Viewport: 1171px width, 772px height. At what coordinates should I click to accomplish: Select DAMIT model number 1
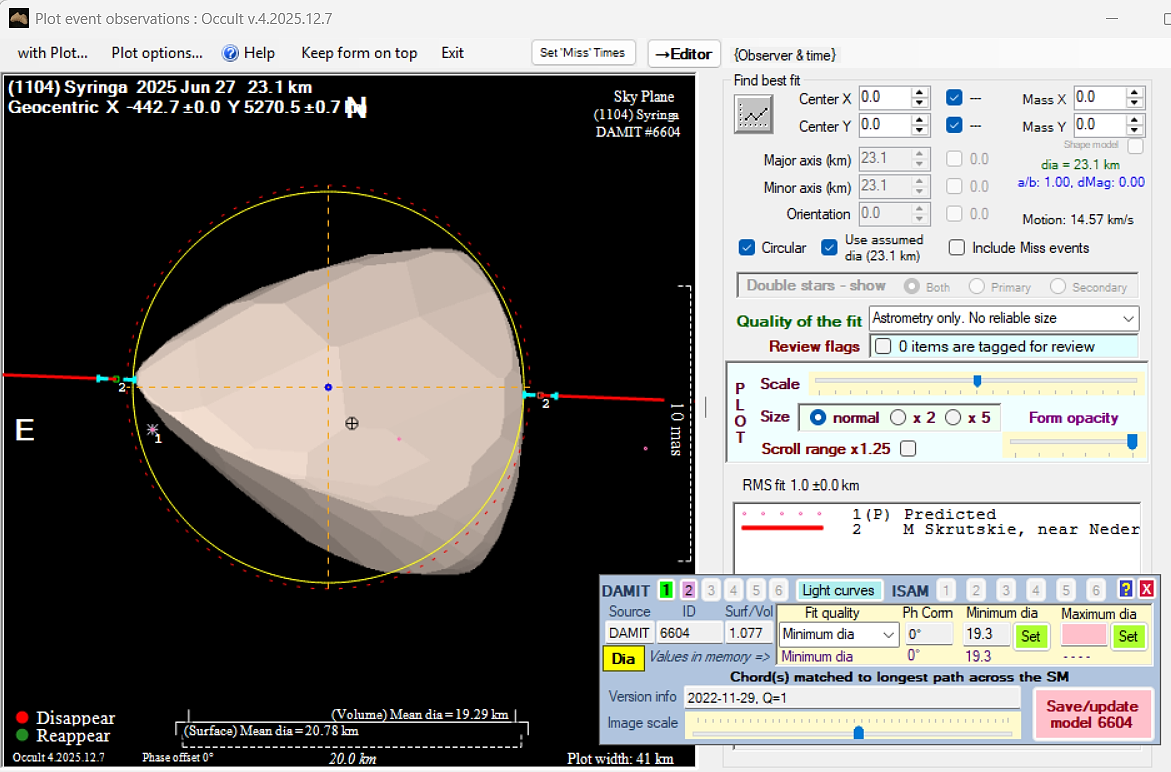click(x=666, y=590)
